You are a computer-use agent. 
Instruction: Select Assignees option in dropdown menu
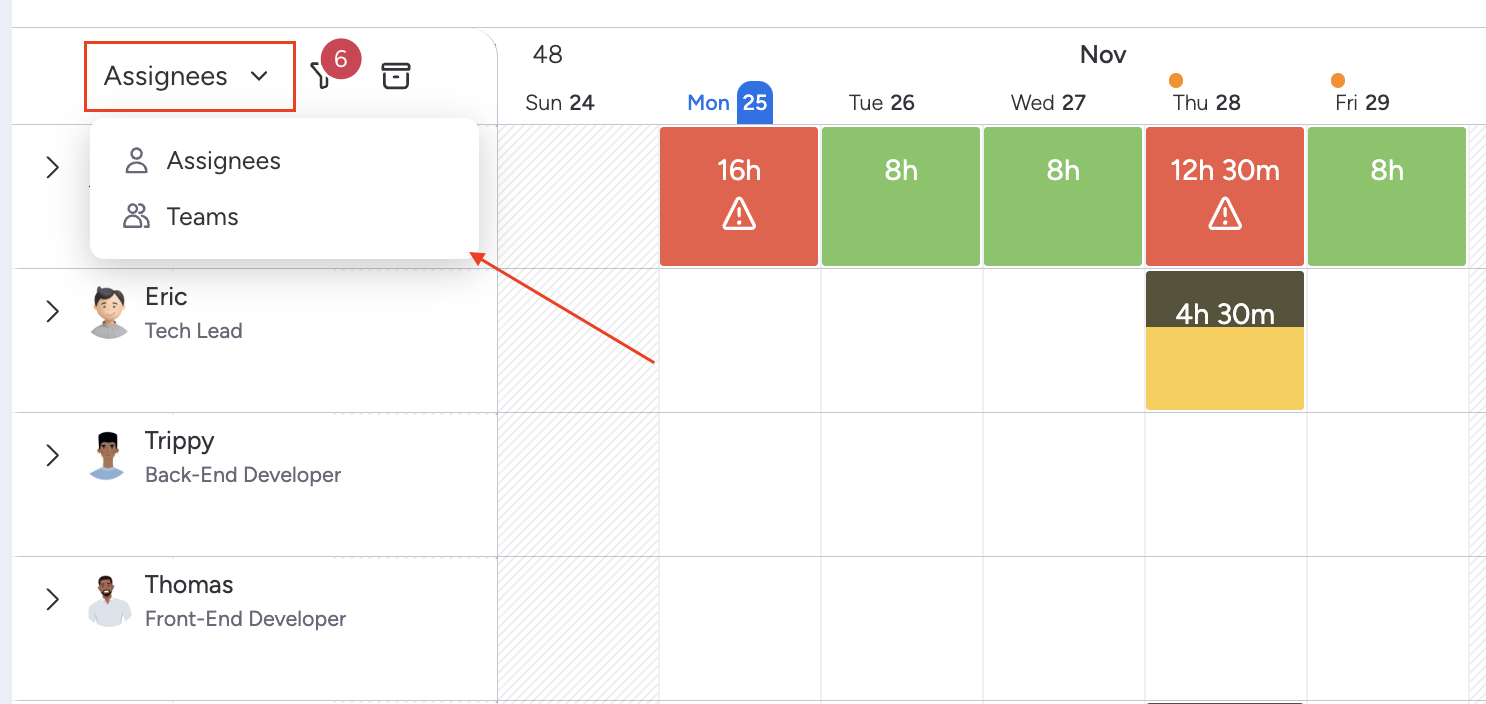click(x=223, y=161)
